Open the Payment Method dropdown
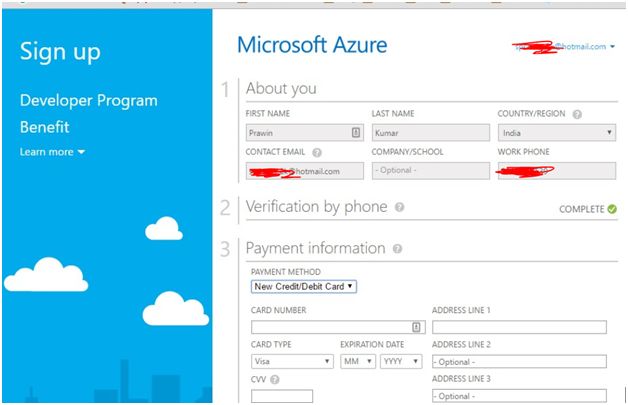The height and width of the screenshot is (405, 628). tap(304, 286)
